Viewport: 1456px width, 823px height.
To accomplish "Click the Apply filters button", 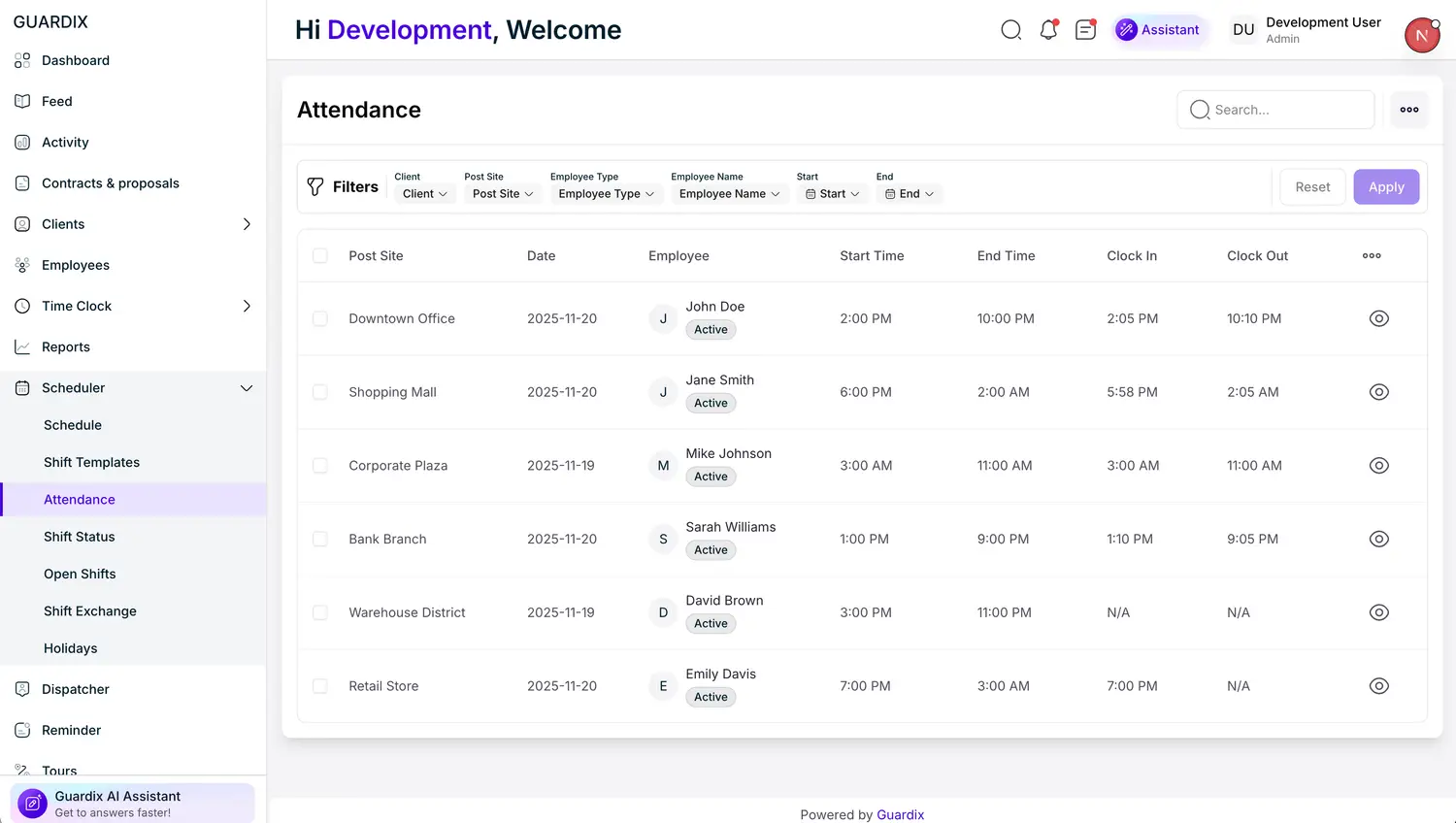I will (x=1385, y=187).
